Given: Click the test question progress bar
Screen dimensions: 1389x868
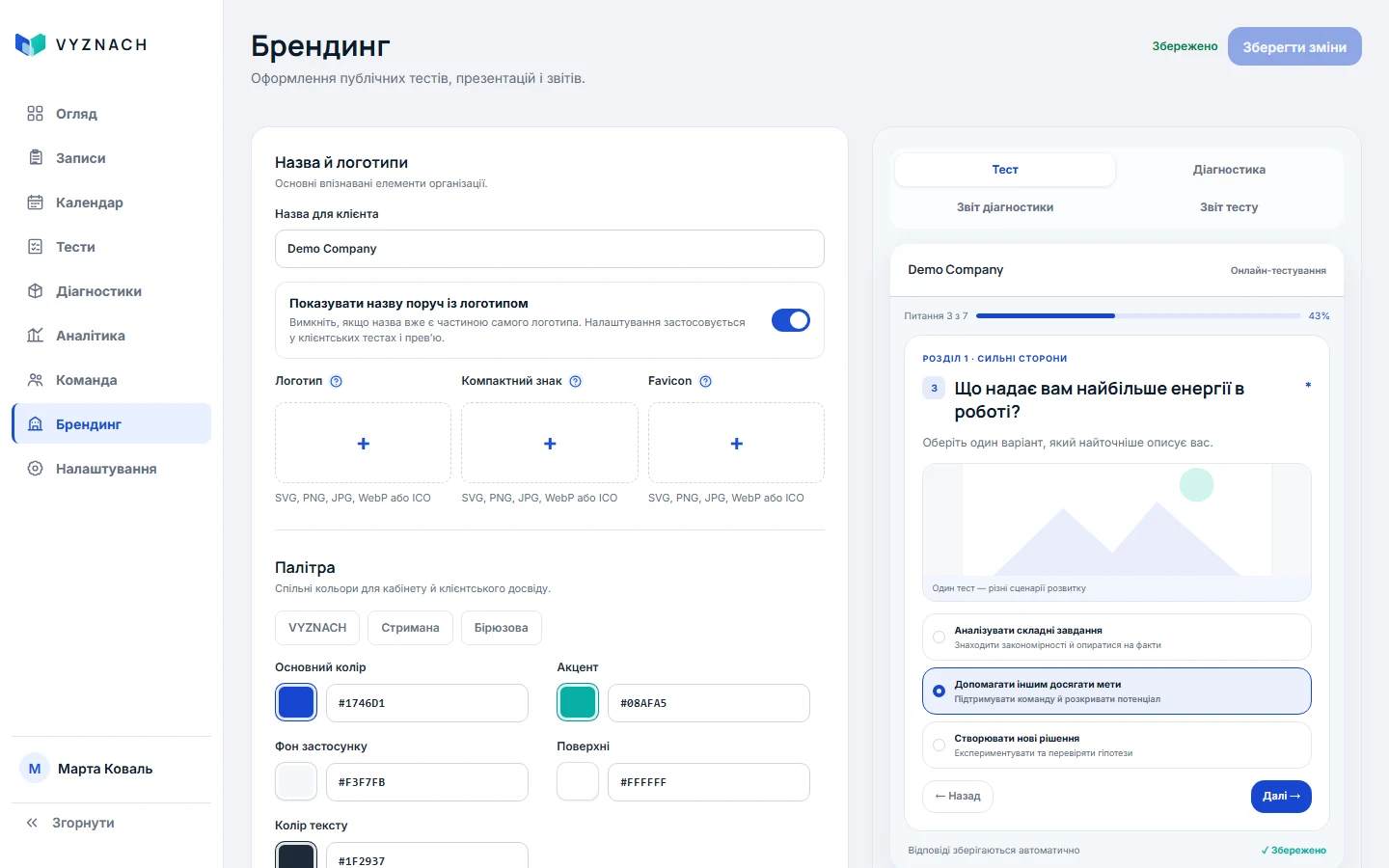Looking at the screenshot, I should (1138, 316).
